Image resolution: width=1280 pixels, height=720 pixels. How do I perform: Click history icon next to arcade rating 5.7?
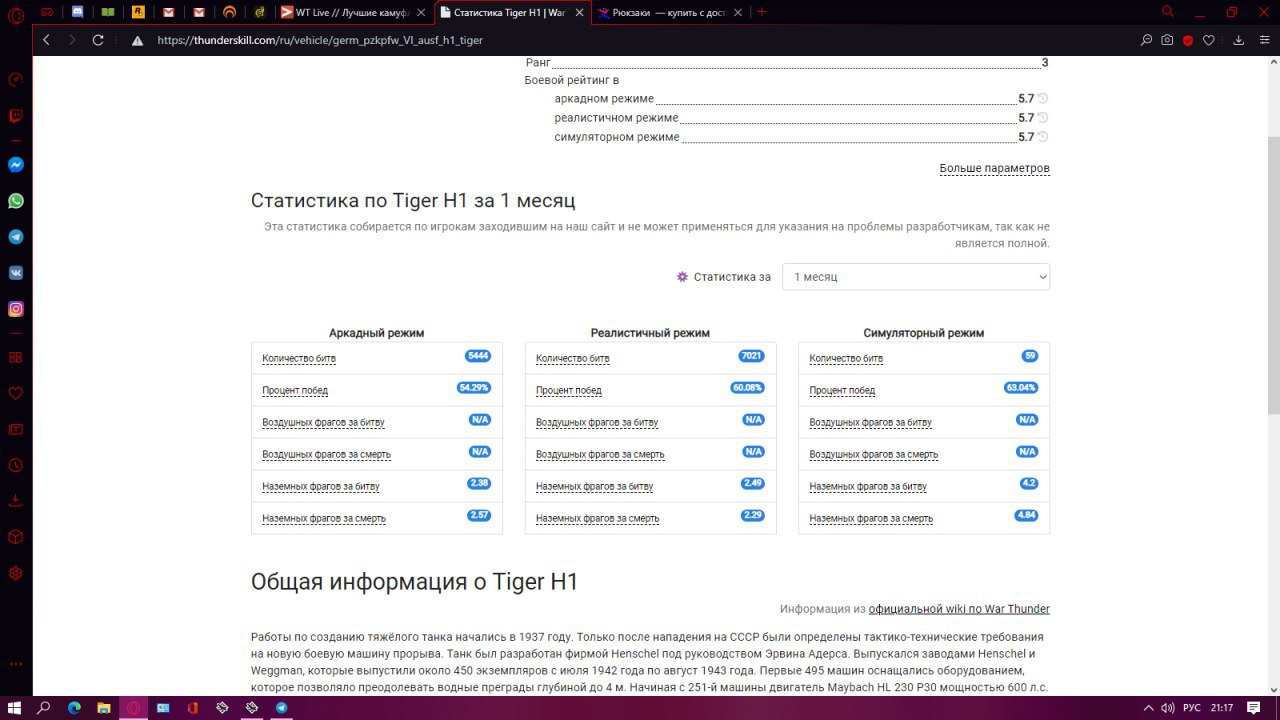click(x=1043, y=99)
